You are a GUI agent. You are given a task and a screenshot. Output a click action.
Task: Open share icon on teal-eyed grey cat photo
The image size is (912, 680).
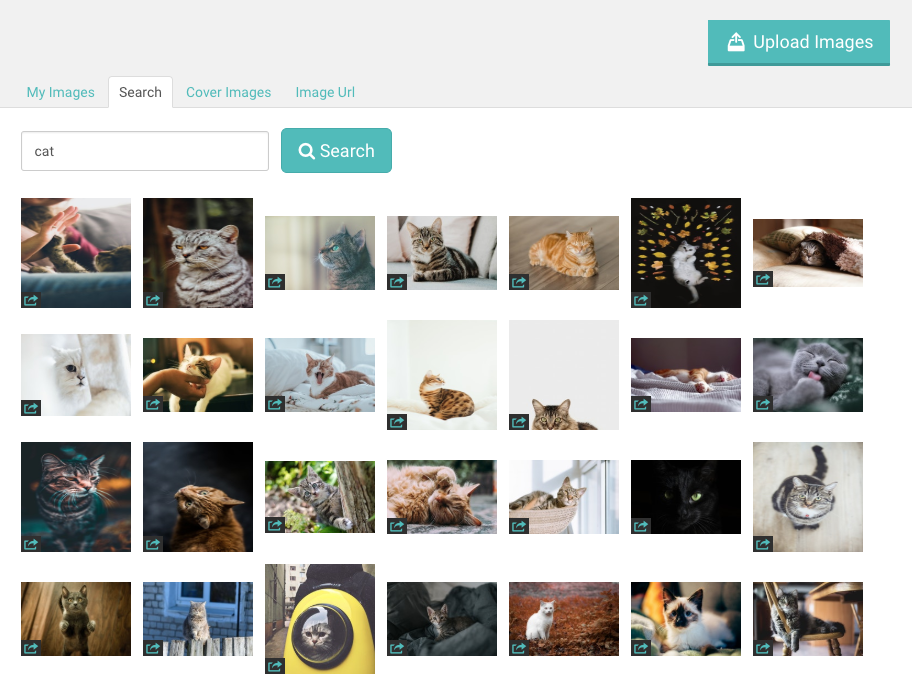pyautogui.click(x=275, y=282)
